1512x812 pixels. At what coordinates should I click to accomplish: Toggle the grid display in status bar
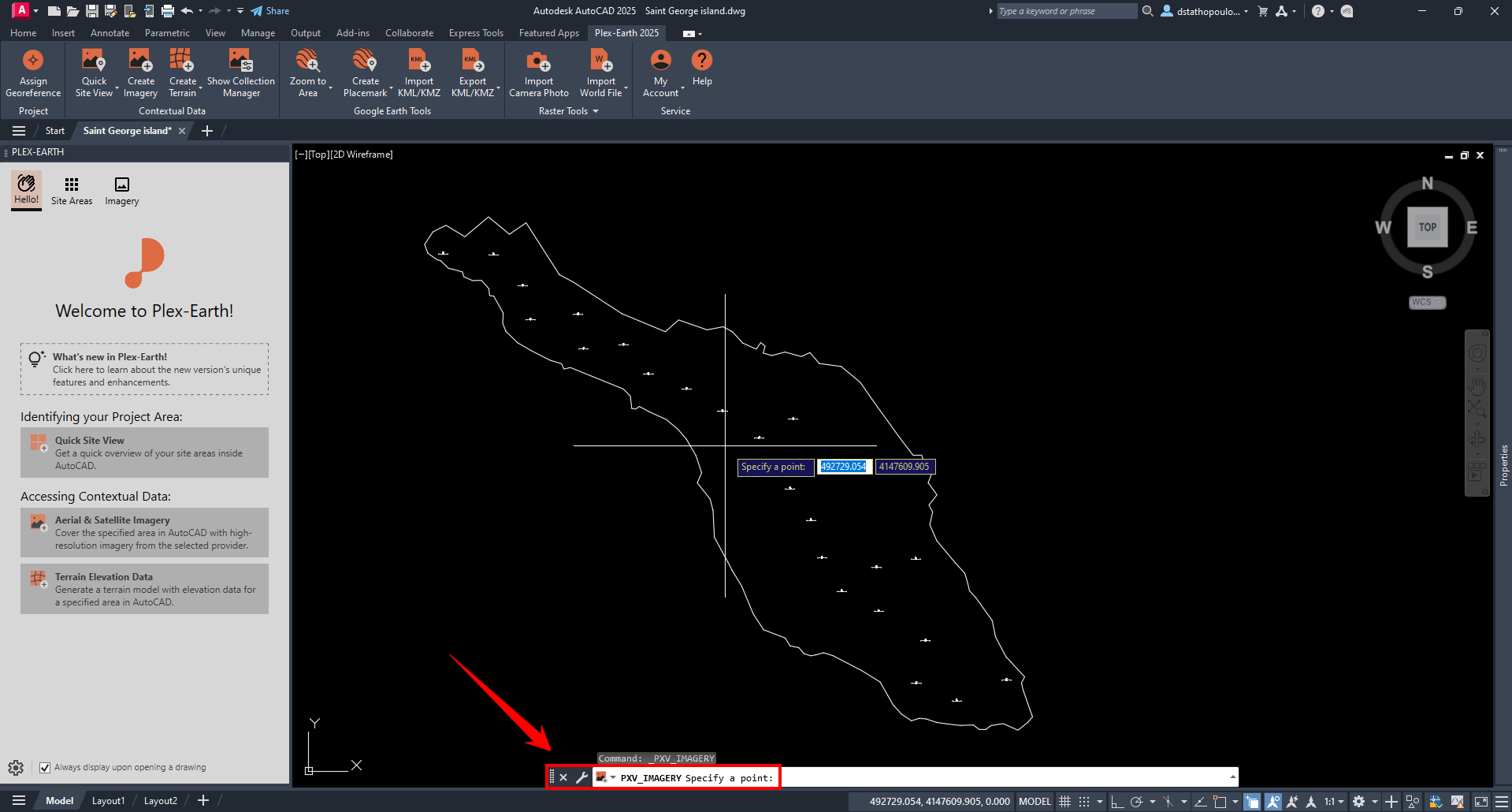[x=1064, y=802]
